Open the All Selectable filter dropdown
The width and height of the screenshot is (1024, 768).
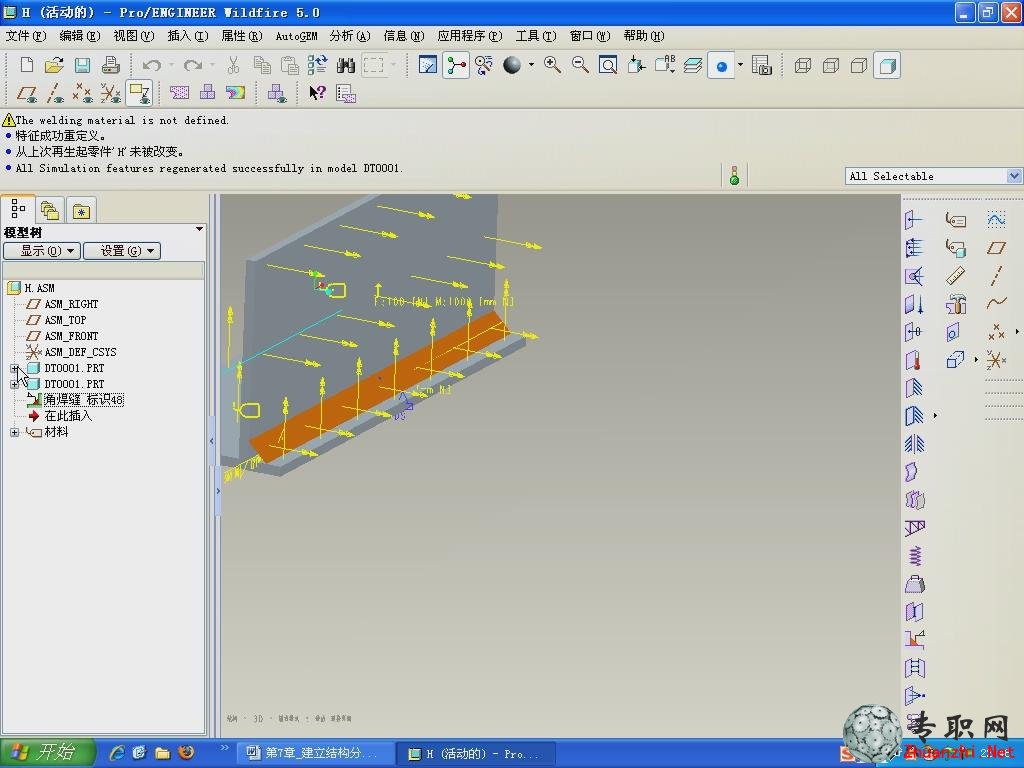1014,176
